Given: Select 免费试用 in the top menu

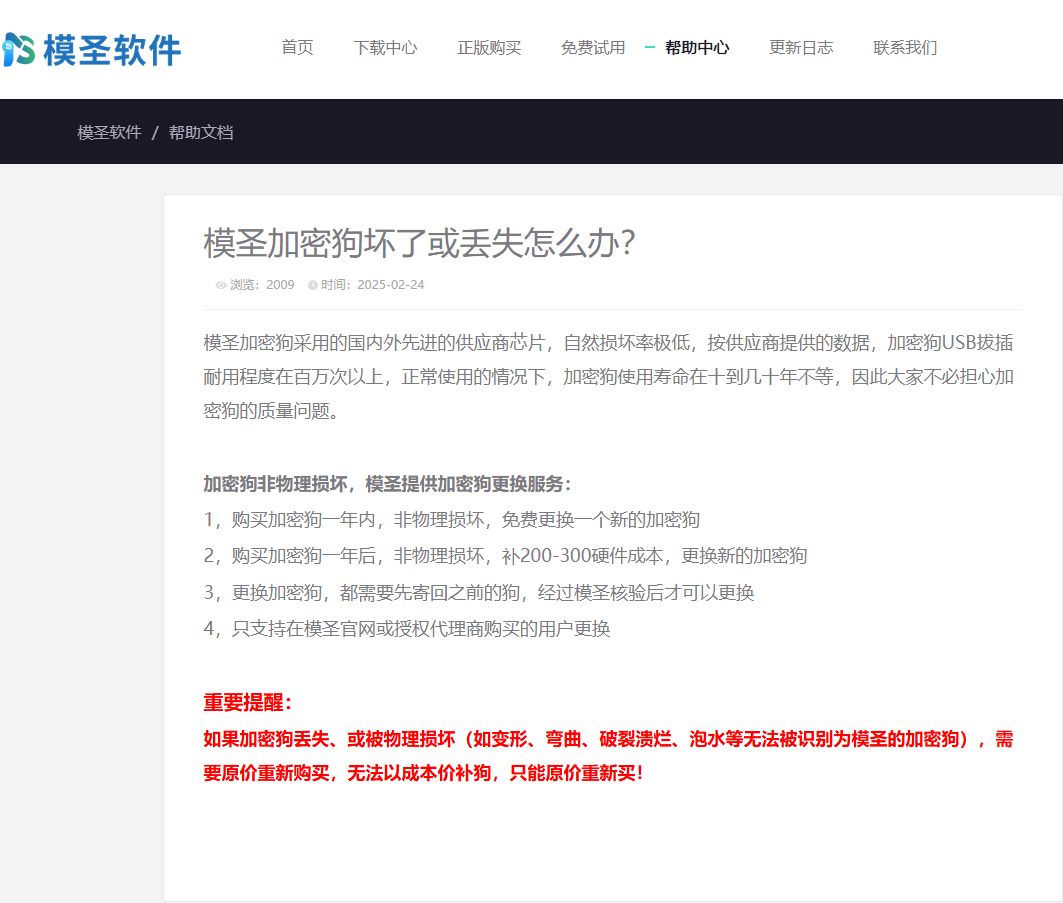Looking at the screenshot, I should [593, 47].
